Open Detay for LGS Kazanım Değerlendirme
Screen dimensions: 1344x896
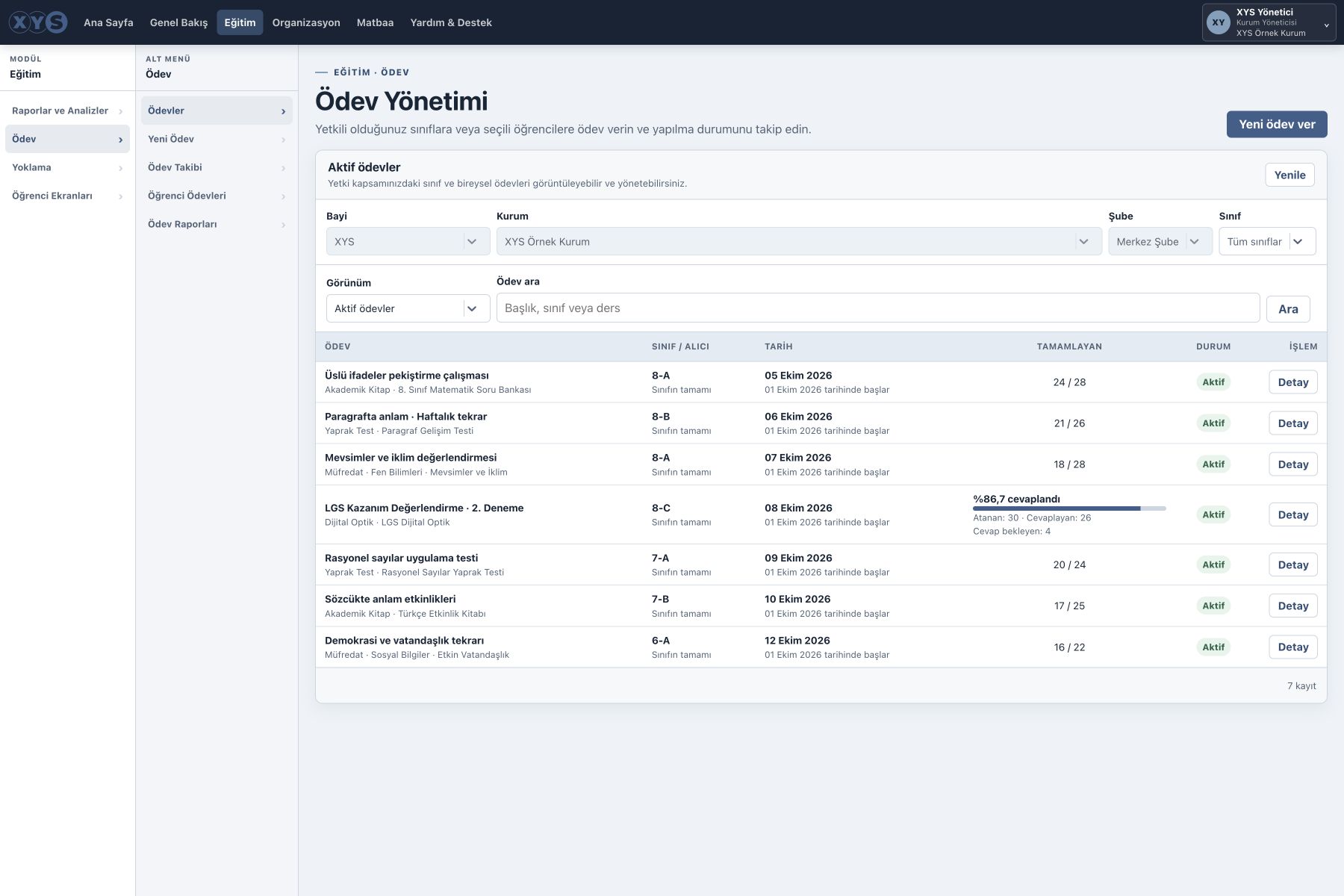point(1293,514)
